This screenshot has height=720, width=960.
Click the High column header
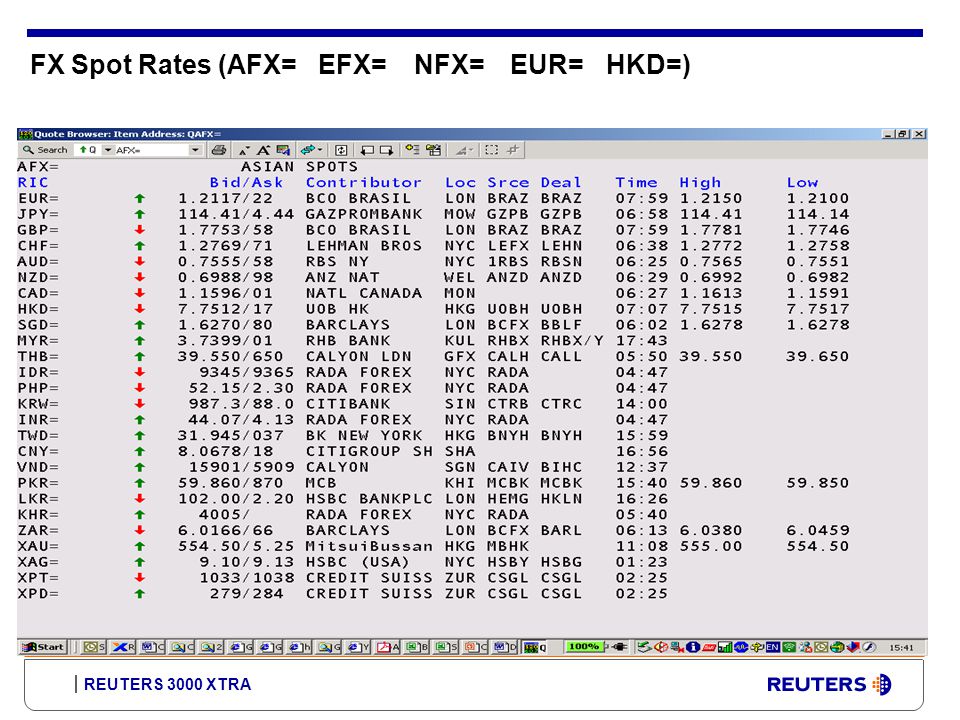click(x=700, y=182)
